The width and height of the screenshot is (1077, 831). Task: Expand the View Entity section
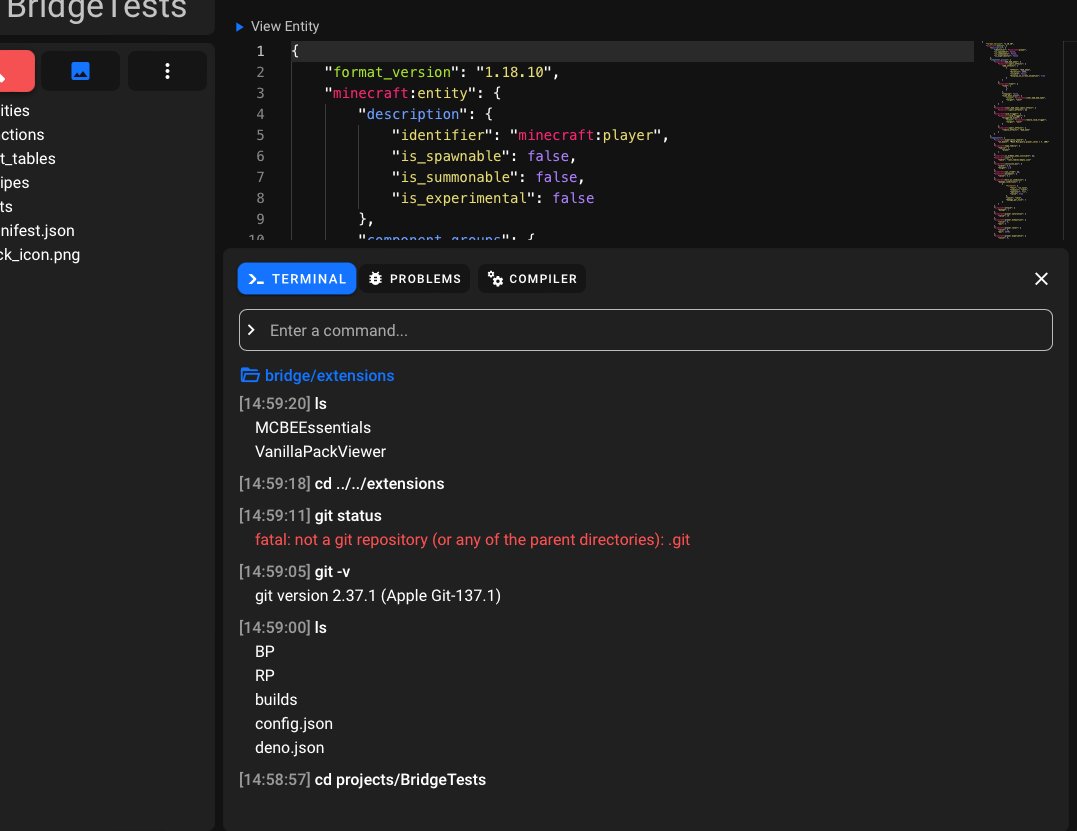tap(277, 26)
